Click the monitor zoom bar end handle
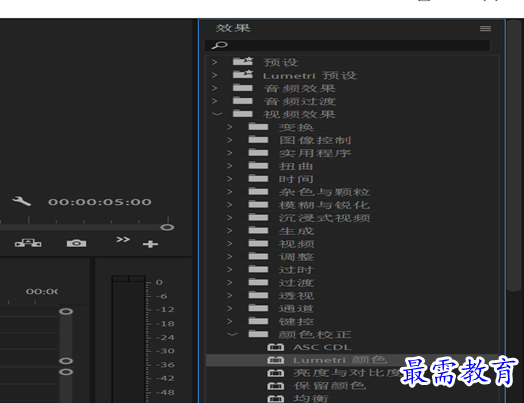524x403 pixels. click(167, 227)
